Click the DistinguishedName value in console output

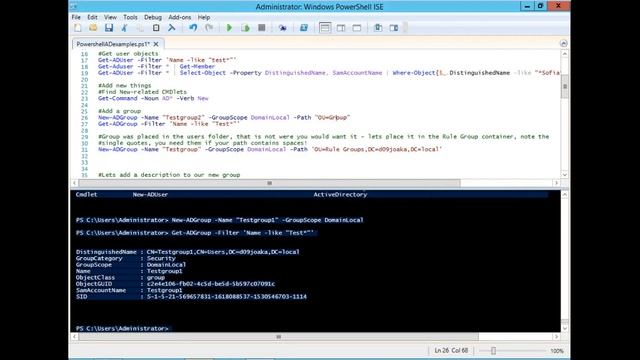(x=223, y=252)
